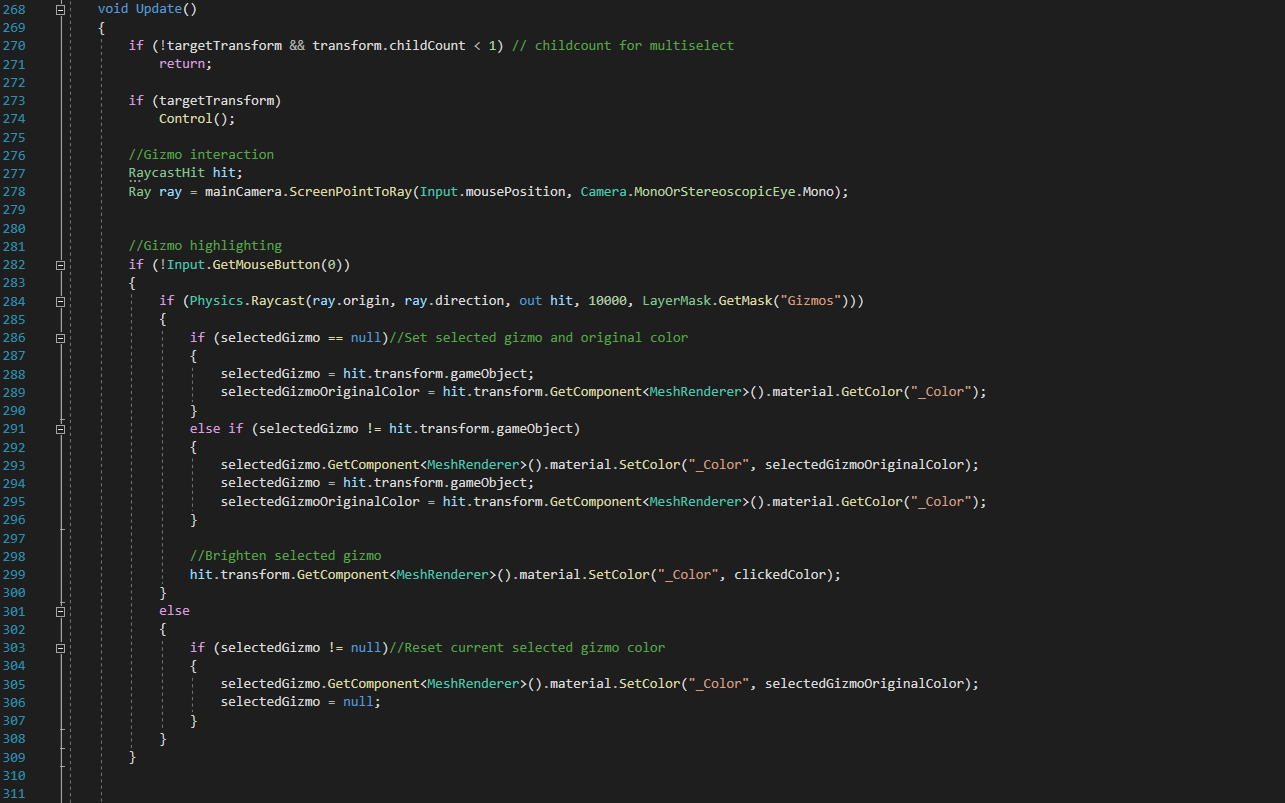Click the return keyword on line 271

click(182, 64)
